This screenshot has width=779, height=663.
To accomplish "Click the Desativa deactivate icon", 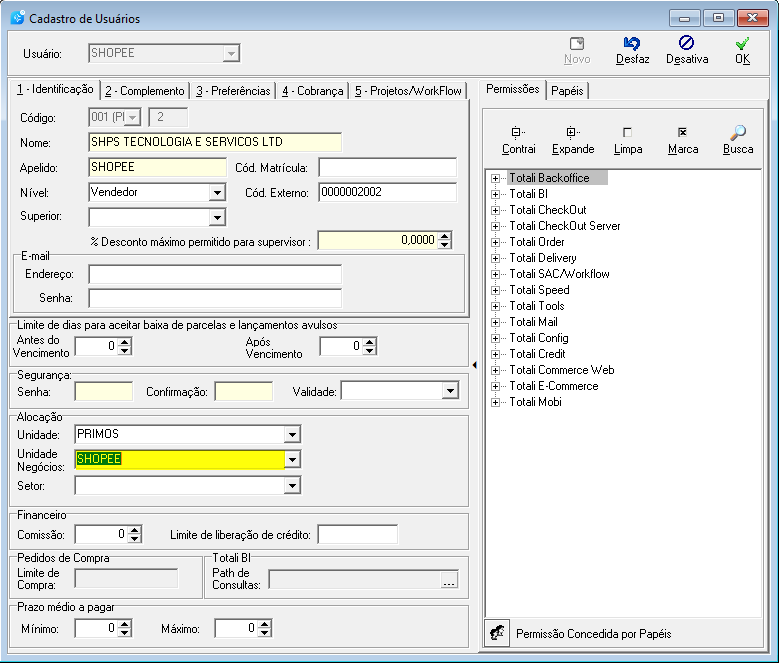I will point(687,43).
